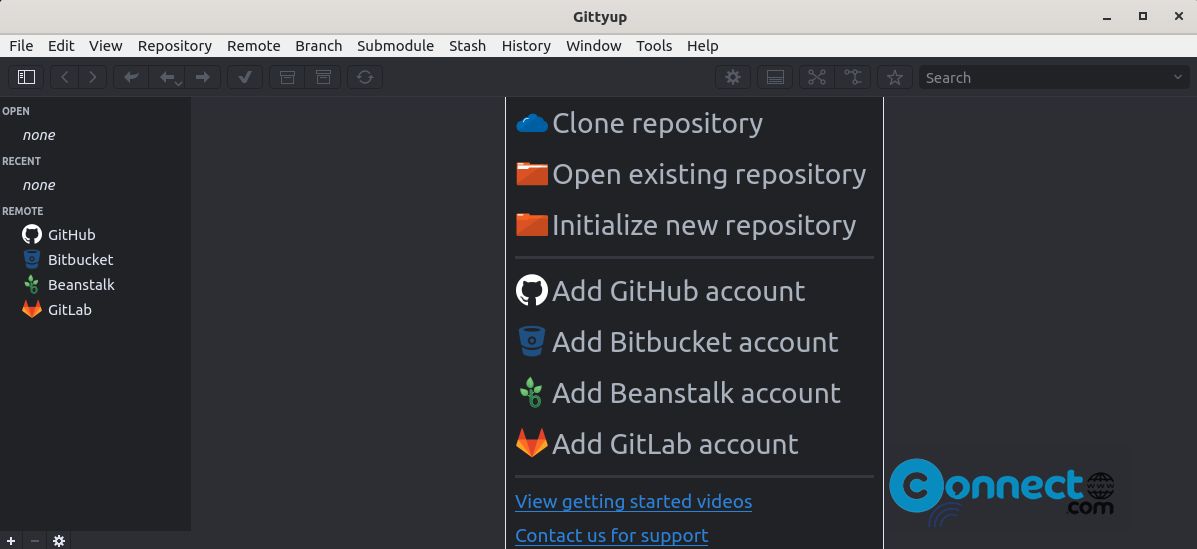Choose Open existing repository

tap(691, 174)
